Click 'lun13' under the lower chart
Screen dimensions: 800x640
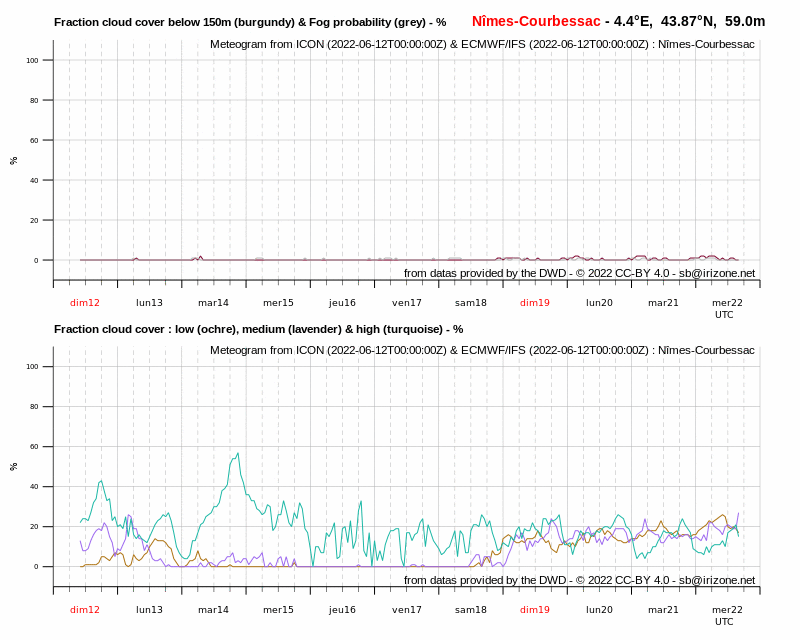click(x=149, y=609)
